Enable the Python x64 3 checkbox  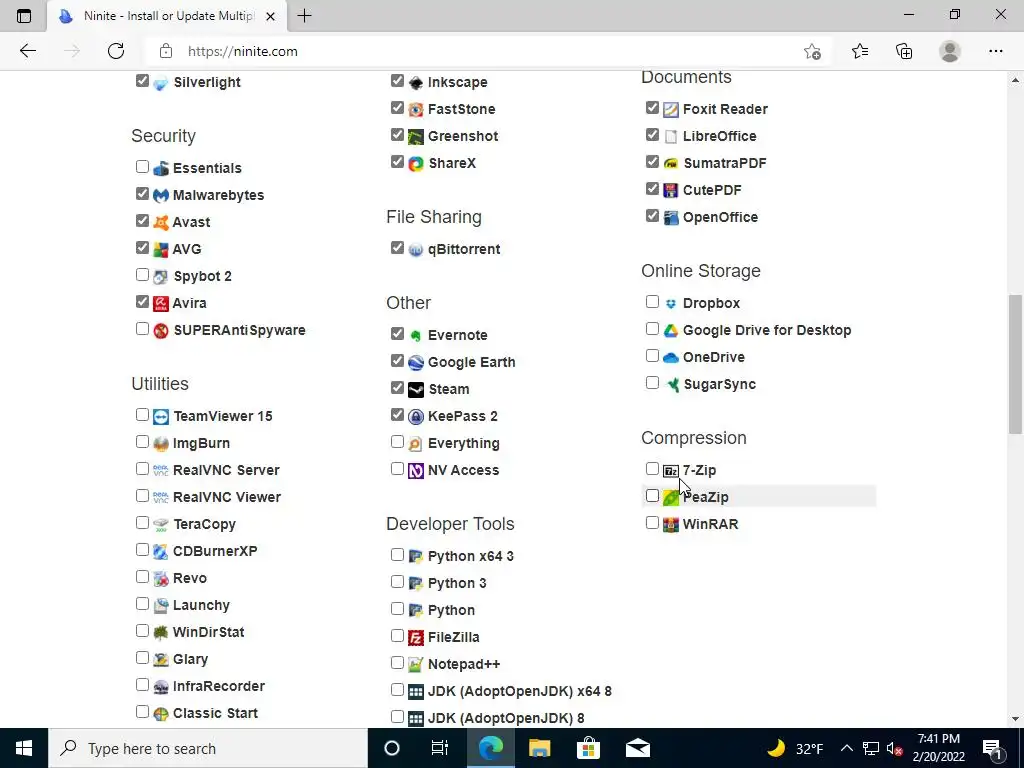pyautogui.click(x=397, y=554)
